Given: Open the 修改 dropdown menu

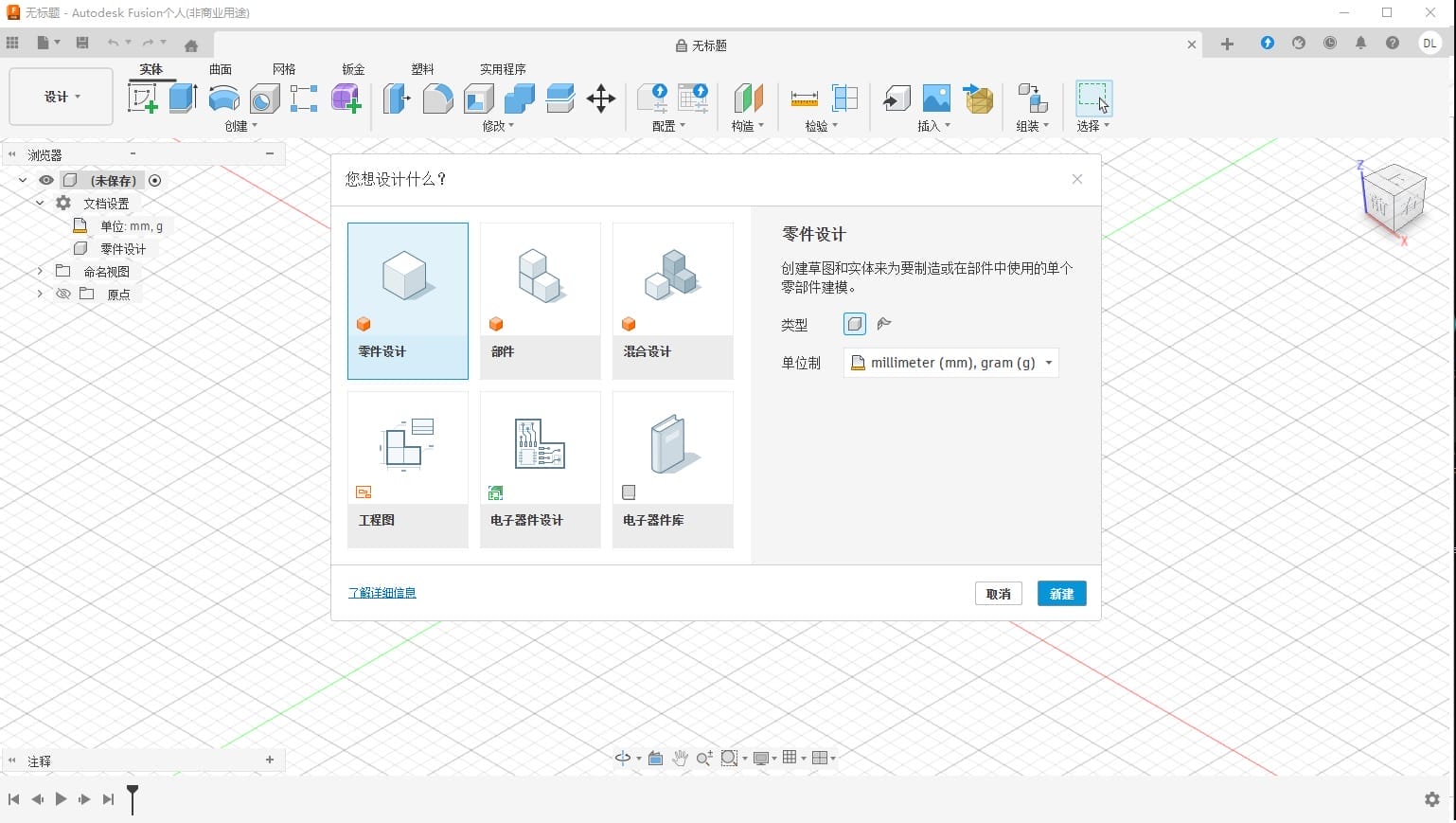Looking at the screenshot, I should [495, 124].
